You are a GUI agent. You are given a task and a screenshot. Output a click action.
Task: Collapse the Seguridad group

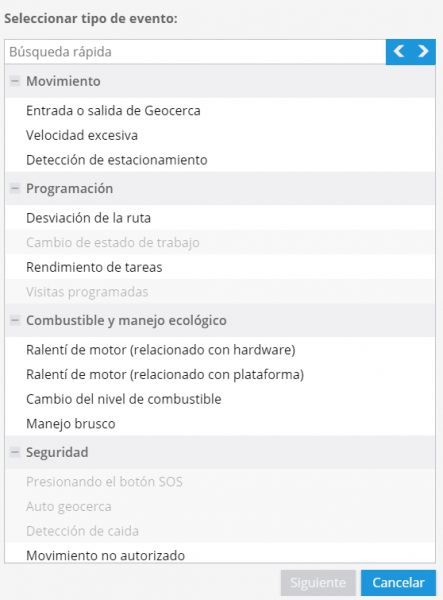[x=15, y=452]
